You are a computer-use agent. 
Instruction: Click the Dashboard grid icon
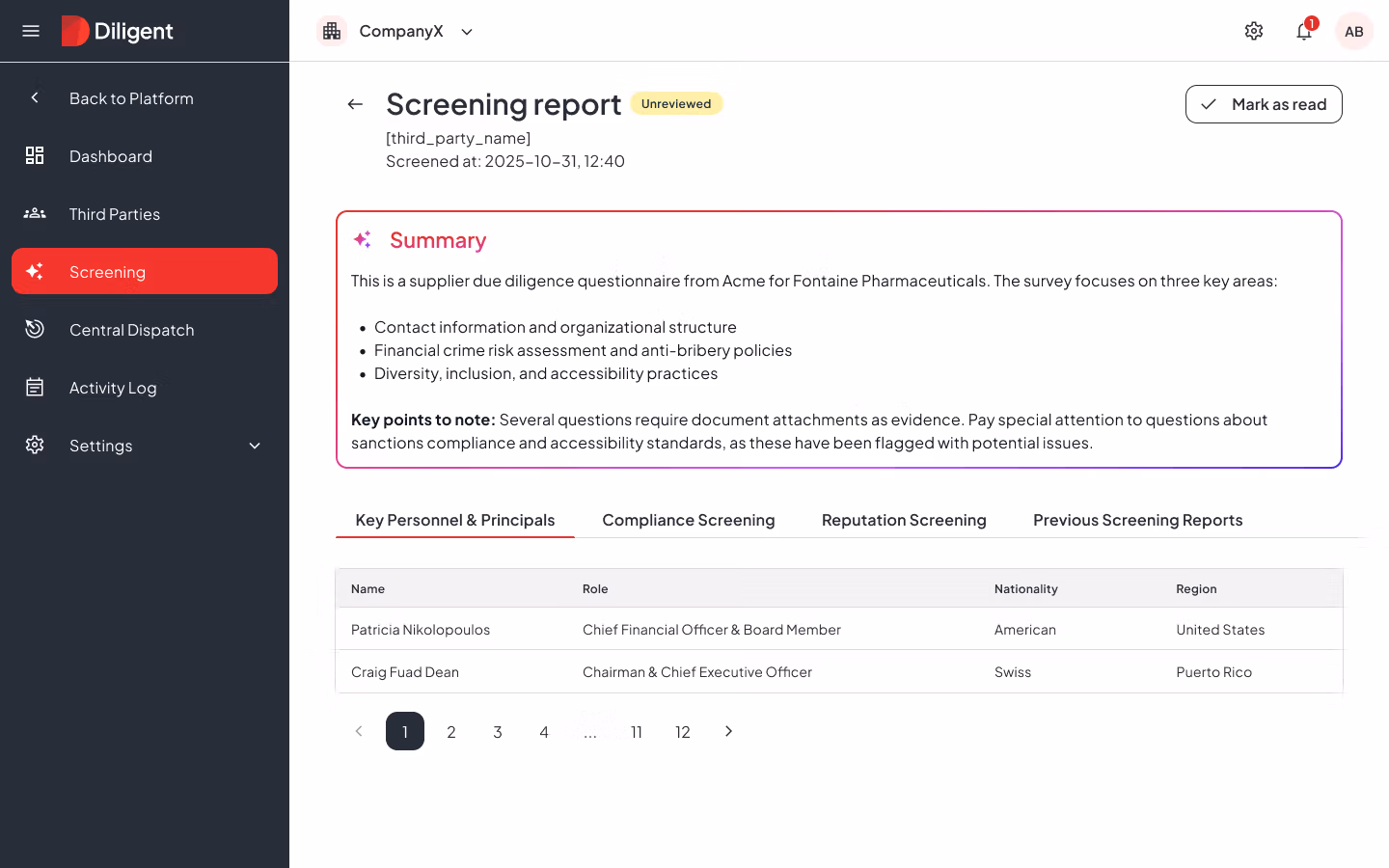[35, 155]
